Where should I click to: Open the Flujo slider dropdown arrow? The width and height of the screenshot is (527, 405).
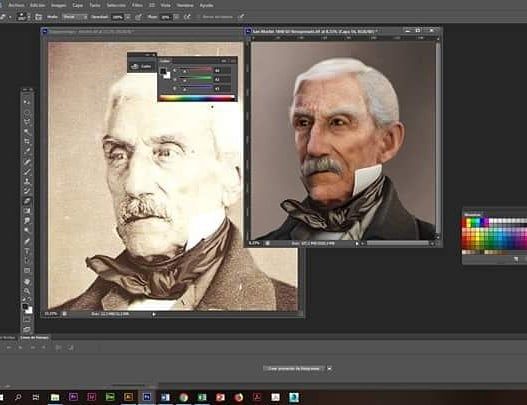[x=176, y=17]
